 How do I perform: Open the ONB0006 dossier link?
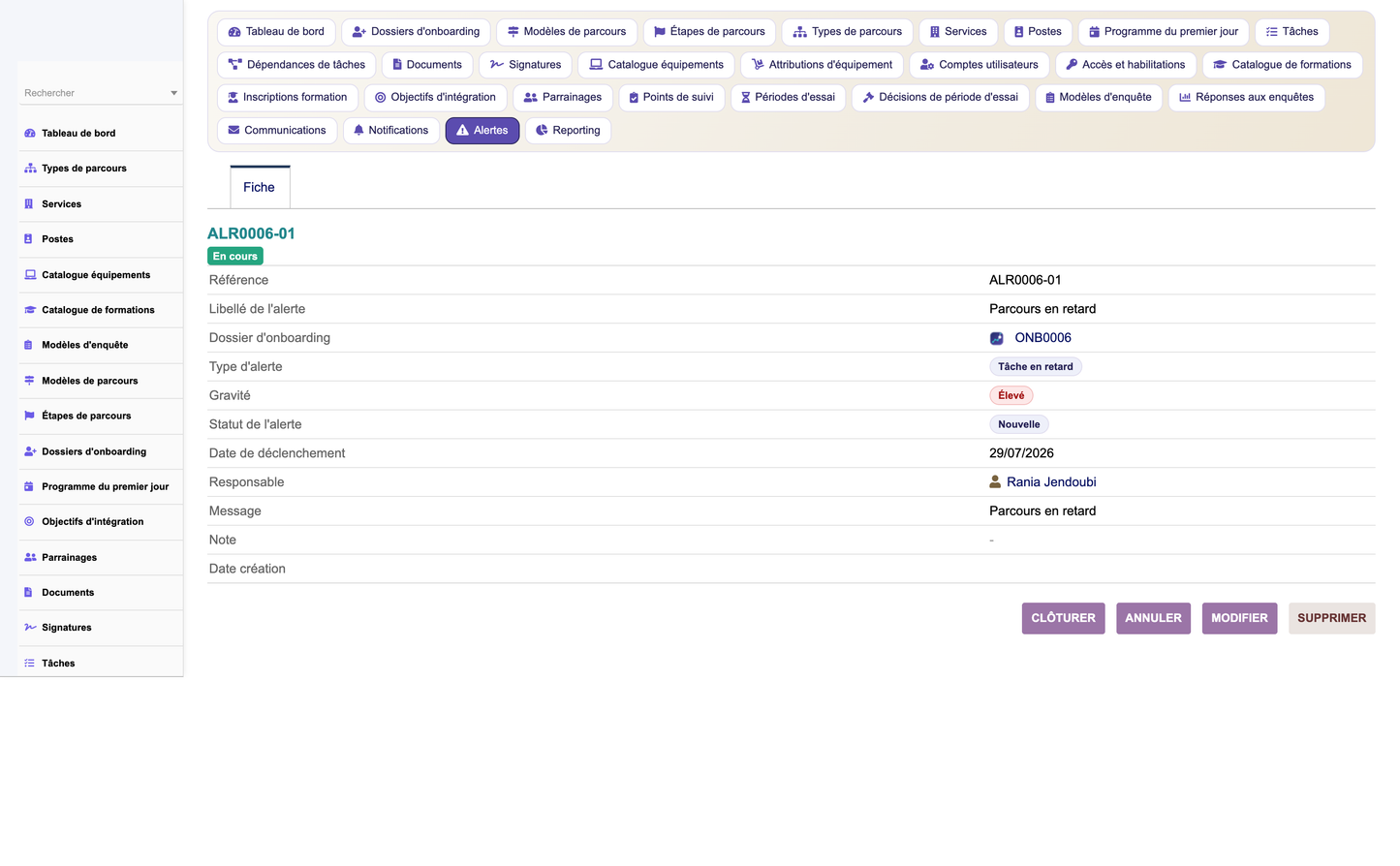click(1042, 338)
